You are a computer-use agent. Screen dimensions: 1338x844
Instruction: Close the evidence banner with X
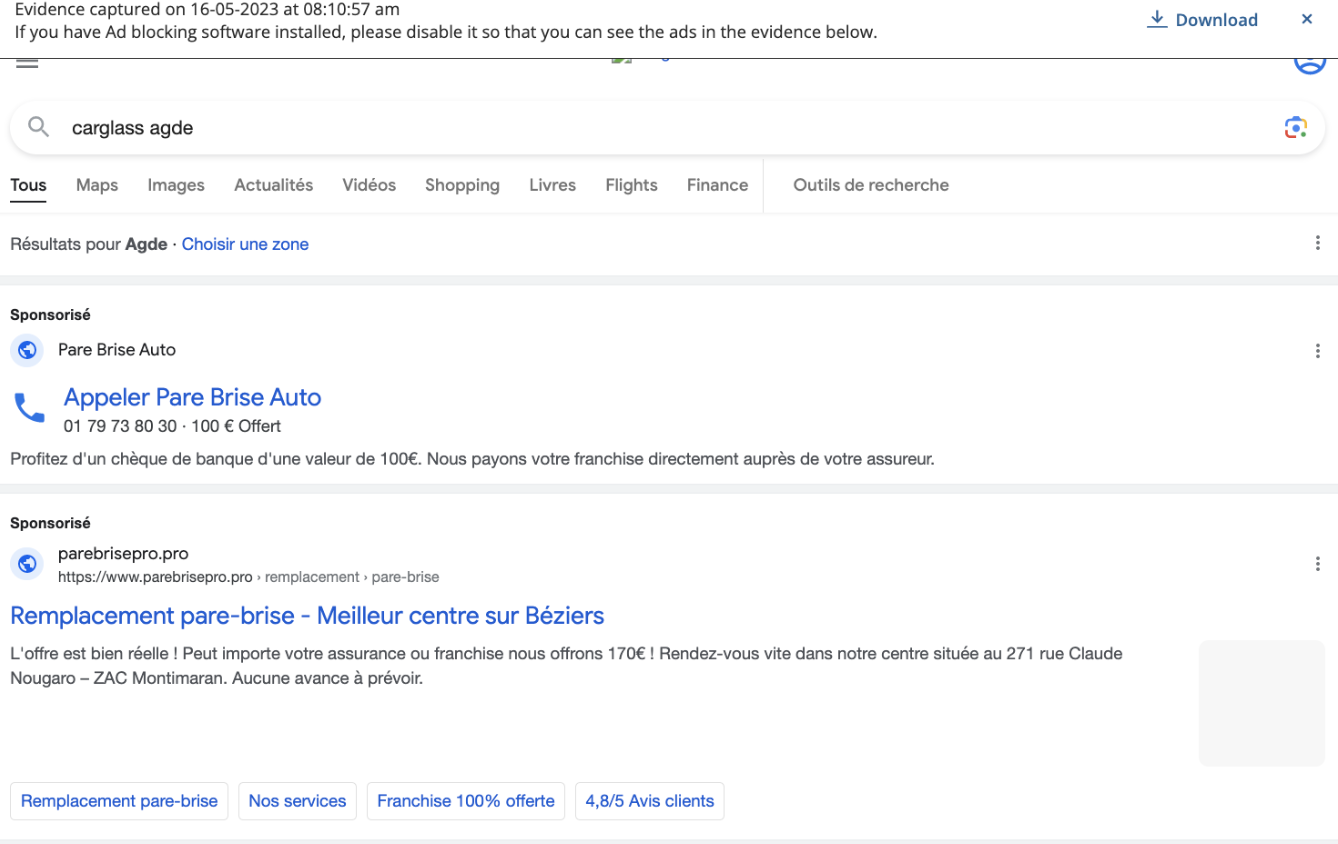(1307, 19)
